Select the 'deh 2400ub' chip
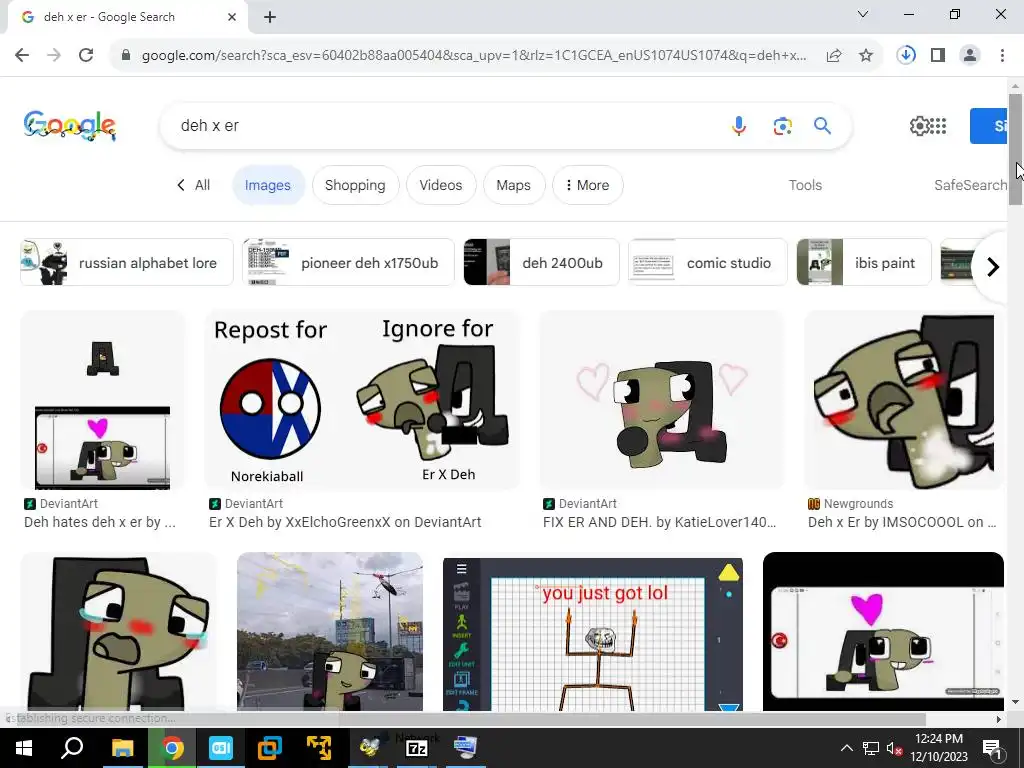 point(541,262)
